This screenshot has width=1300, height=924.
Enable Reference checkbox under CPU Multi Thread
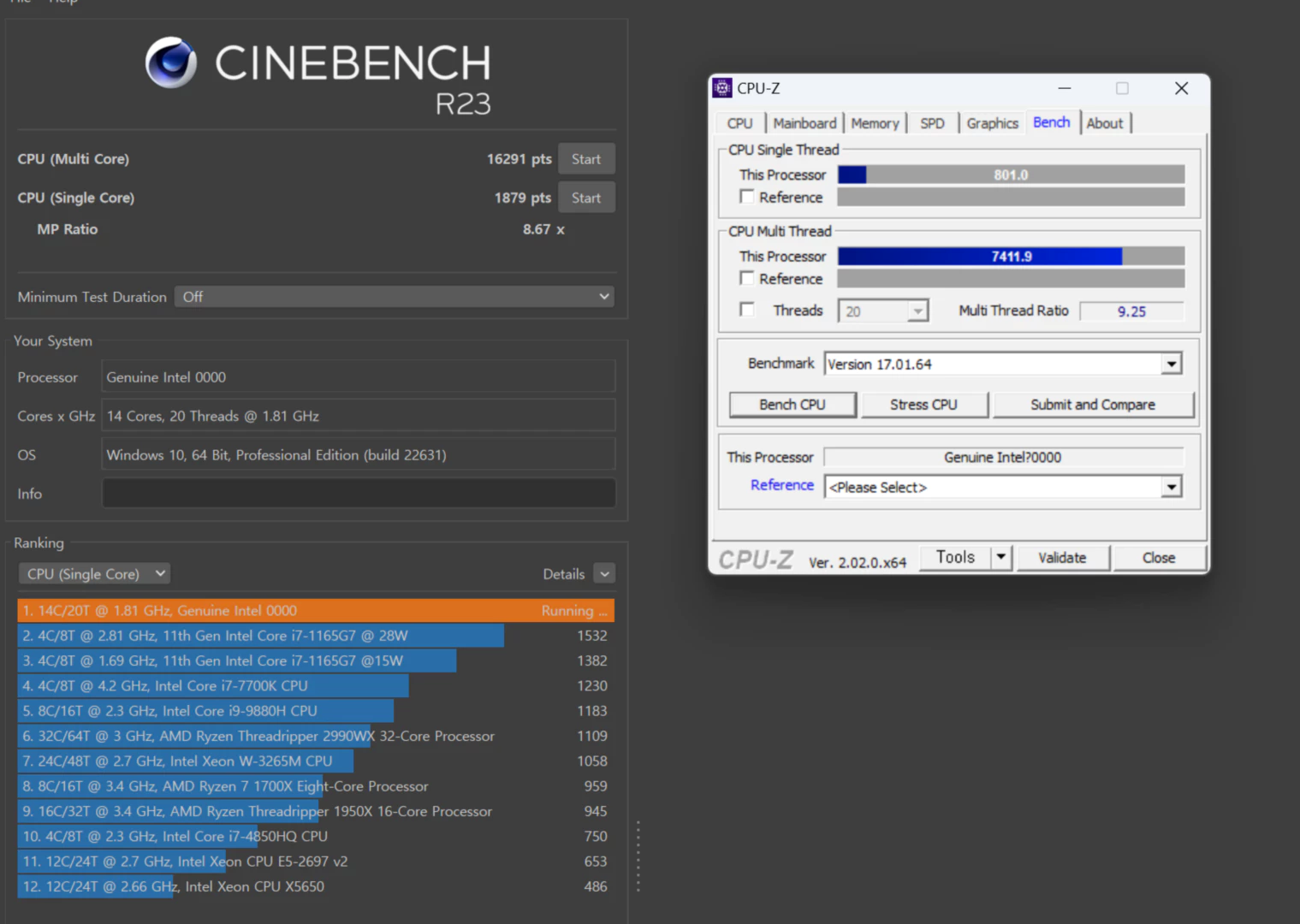[747, 278]
